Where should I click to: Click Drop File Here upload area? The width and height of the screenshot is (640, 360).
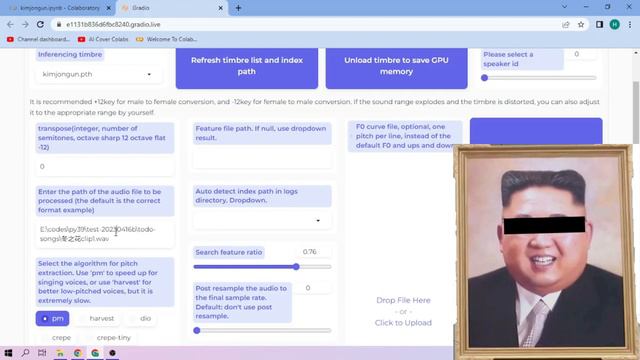point(403,311)
